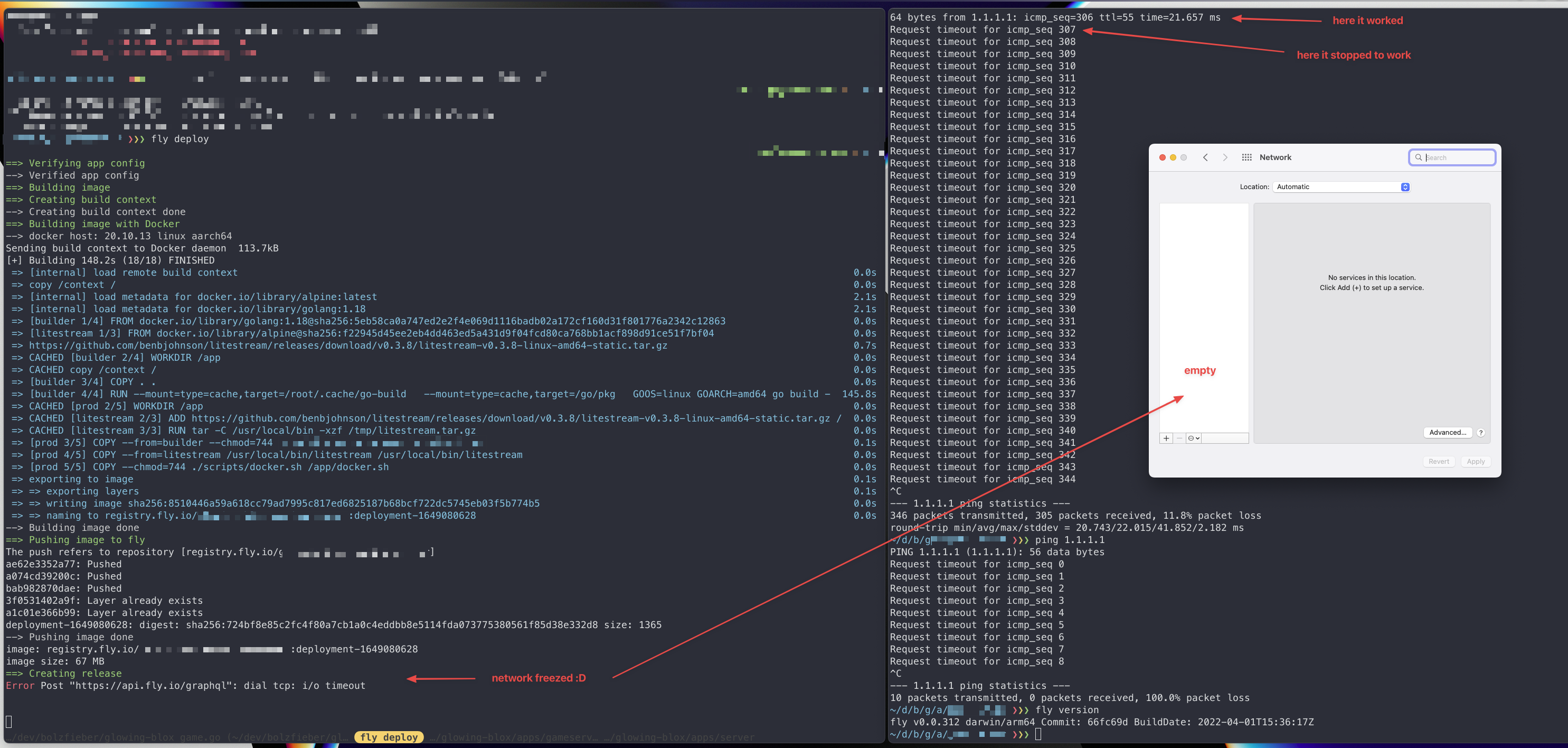Remove a network service with the minus icon
The height and width of the screenshot is (748, 1568).
(x=1178, y=438)
